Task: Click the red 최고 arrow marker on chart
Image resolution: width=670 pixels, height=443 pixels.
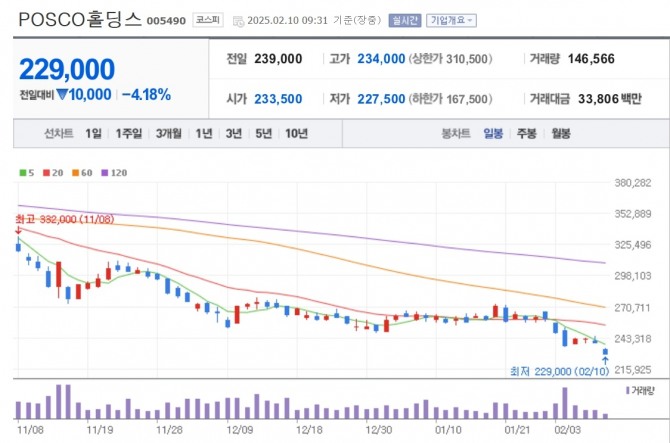Action: pyautogui.click(x=17, y=230)
